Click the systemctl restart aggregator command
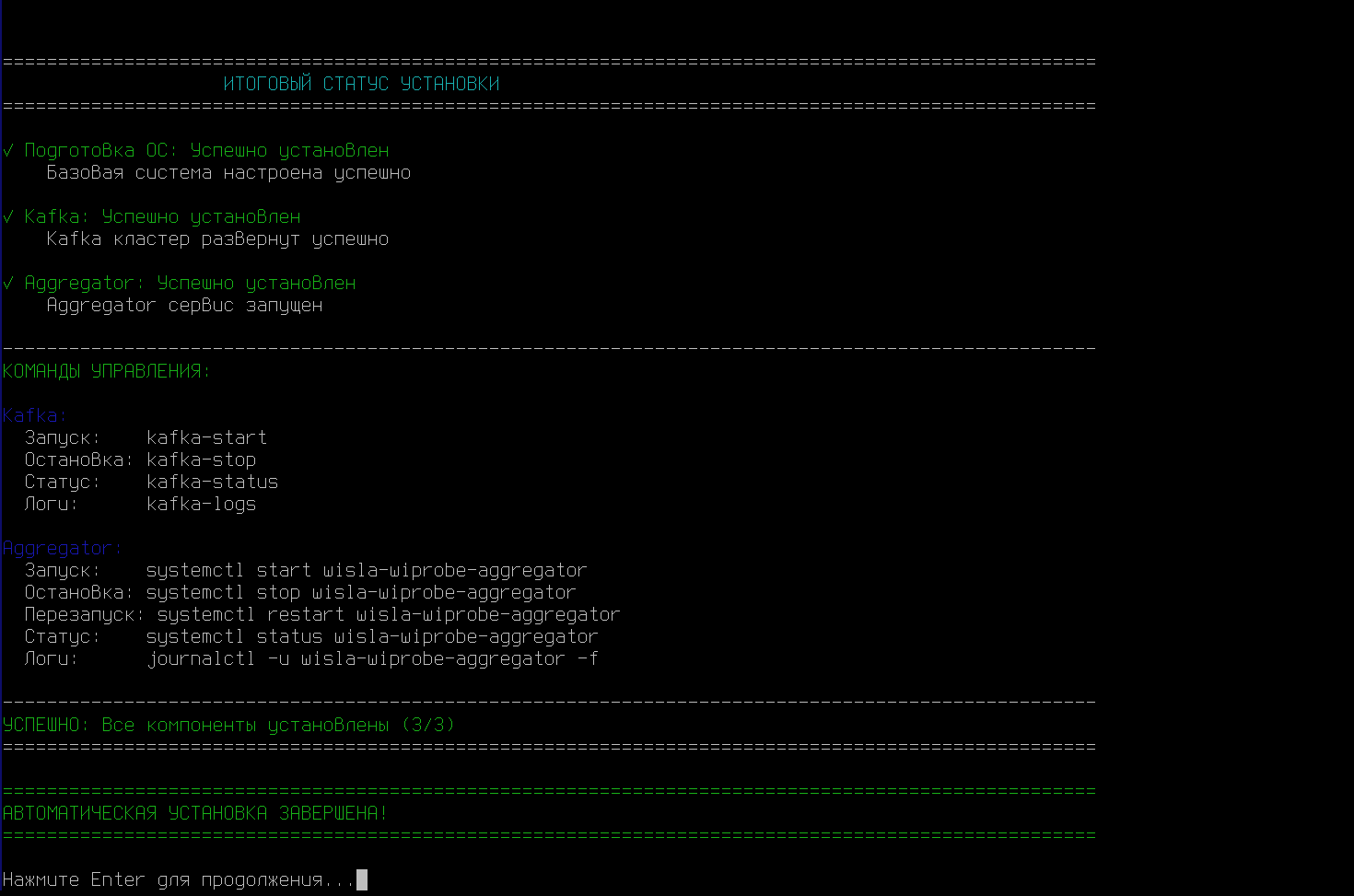Viewport: 1354px width, 896px height. [388, 614]
